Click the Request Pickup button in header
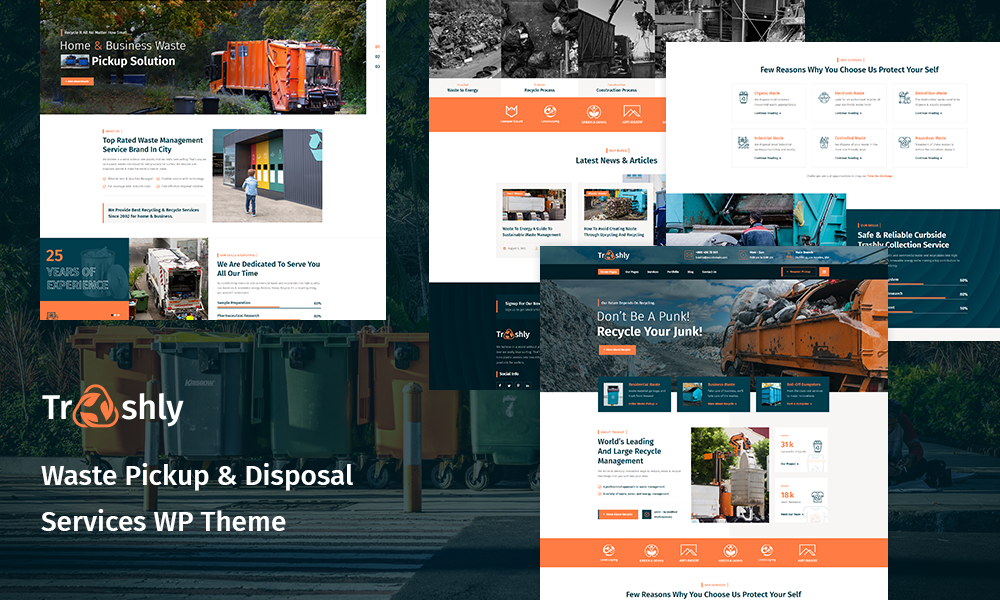The width and height of the screenshot is (1000, 600). [x=799, y=271]
